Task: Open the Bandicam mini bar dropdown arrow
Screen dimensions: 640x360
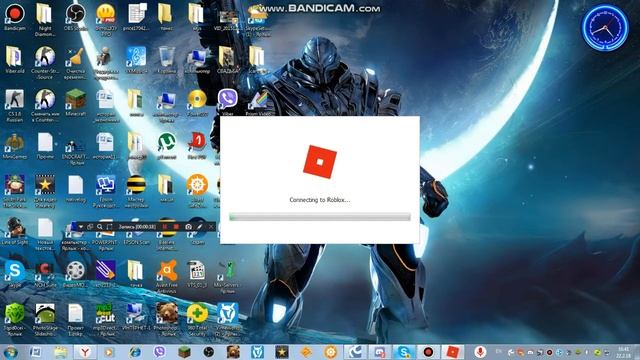Action: [81, 227]
